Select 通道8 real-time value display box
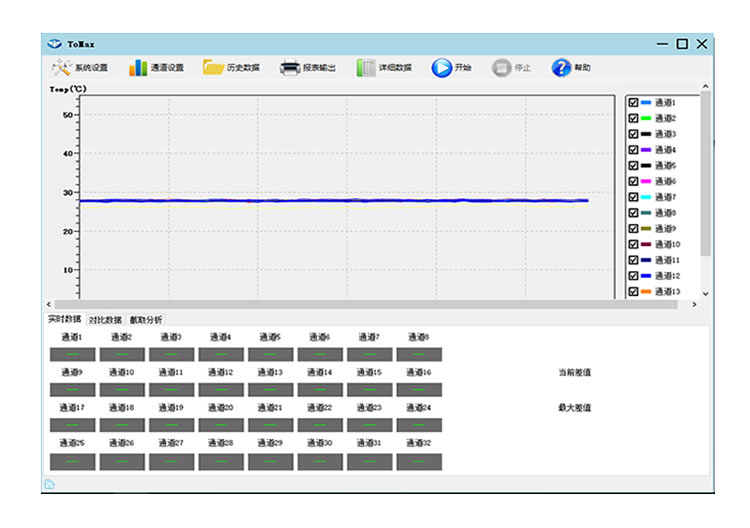 (419, 354)
